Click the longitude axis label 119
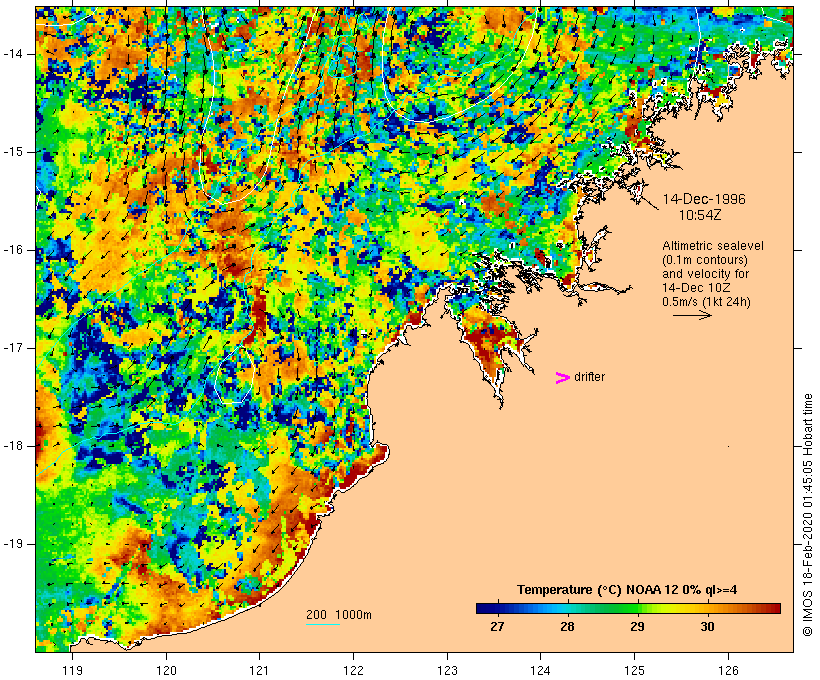Image resolution: width=820 pixels, height=680 pixels. (72, 670)
